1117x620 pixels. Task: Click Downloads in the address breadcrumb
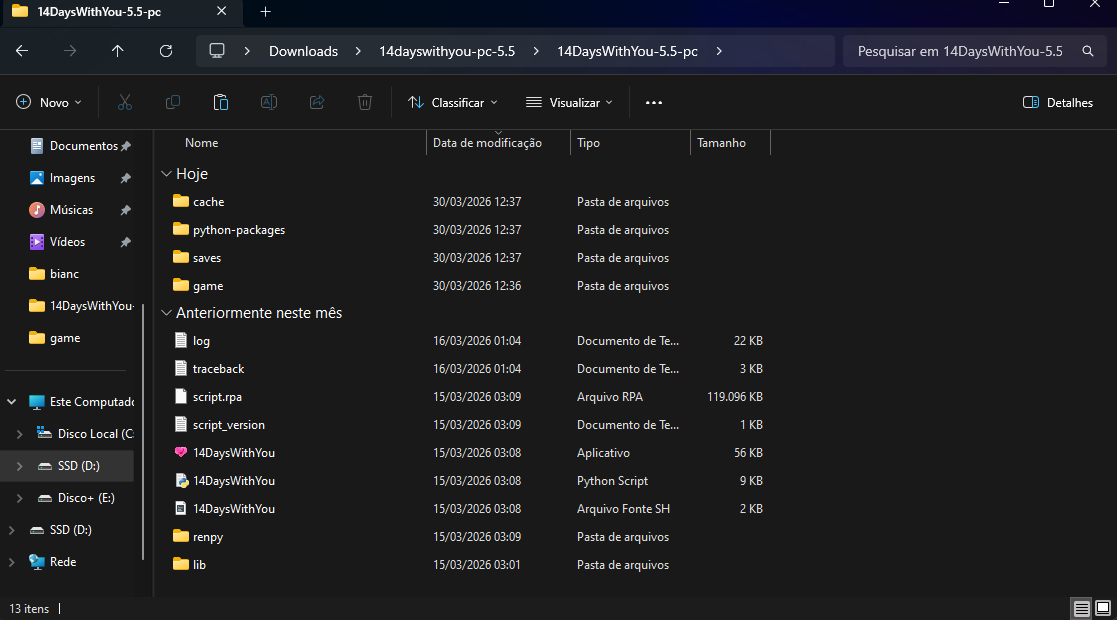coord(303,51)
